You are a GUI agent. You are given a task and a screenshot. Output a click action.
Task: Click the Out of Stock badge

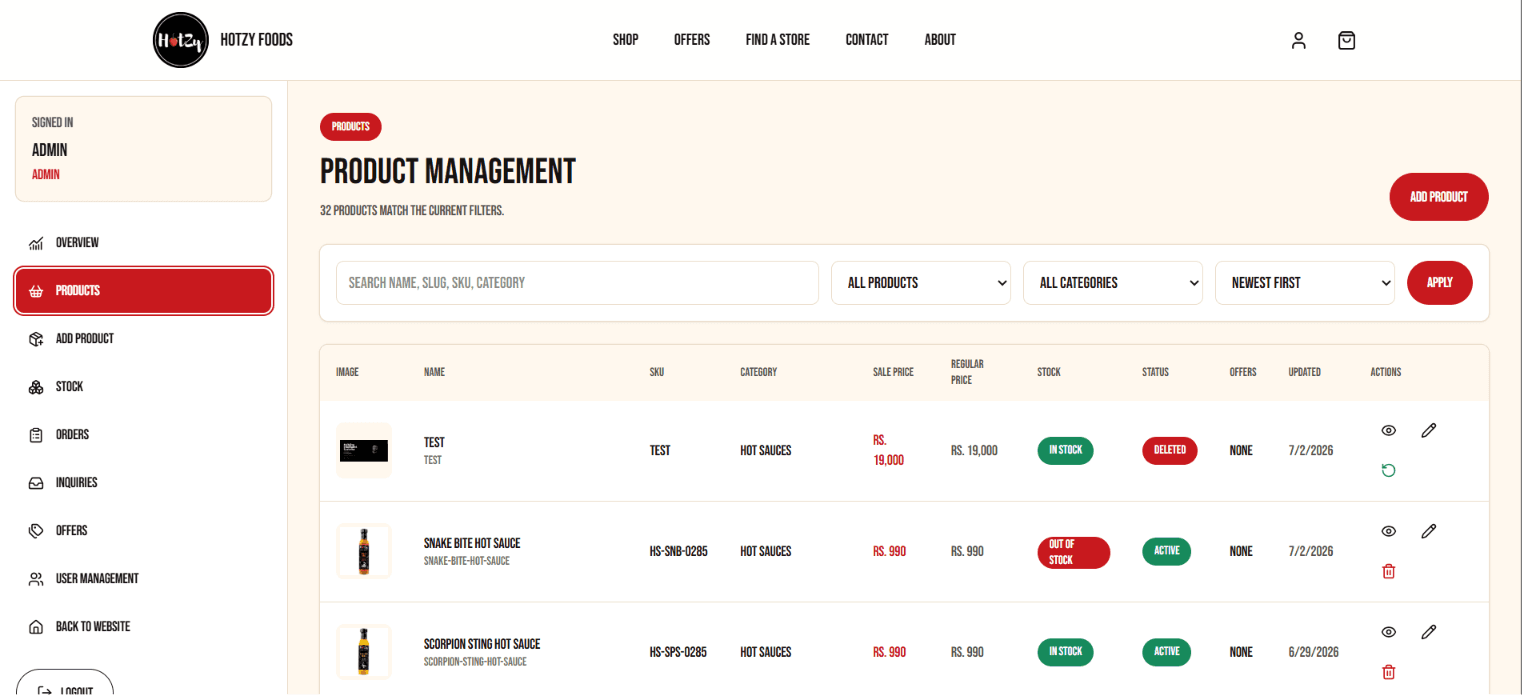(x=1074, y=553)
